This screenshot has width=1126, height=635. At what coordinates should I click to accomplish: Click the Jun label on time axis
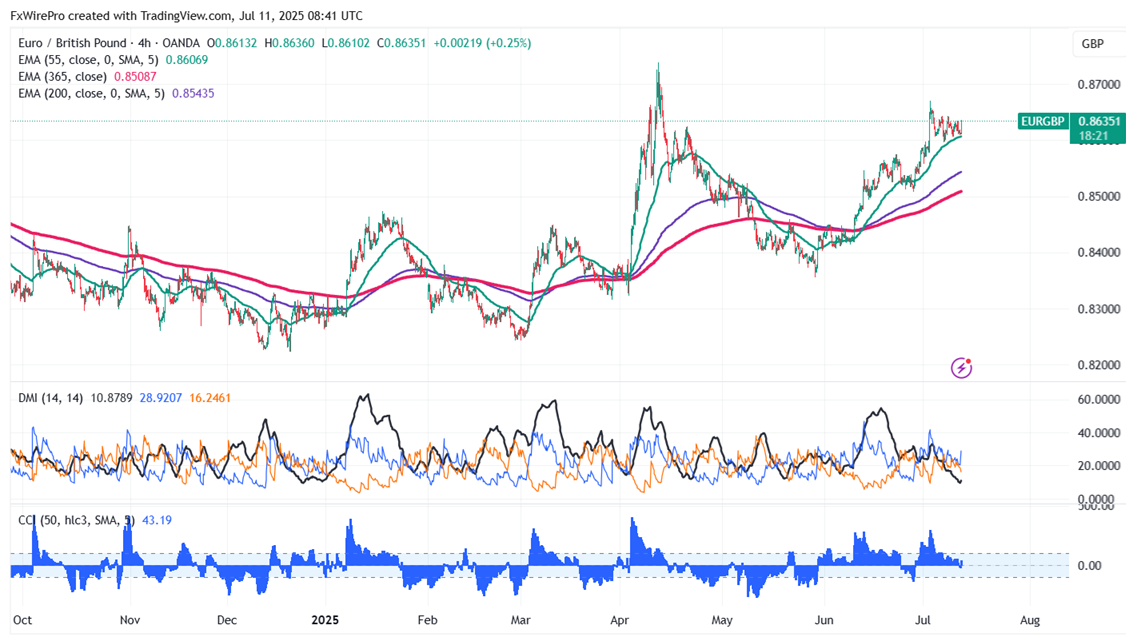tap(824, 620)
